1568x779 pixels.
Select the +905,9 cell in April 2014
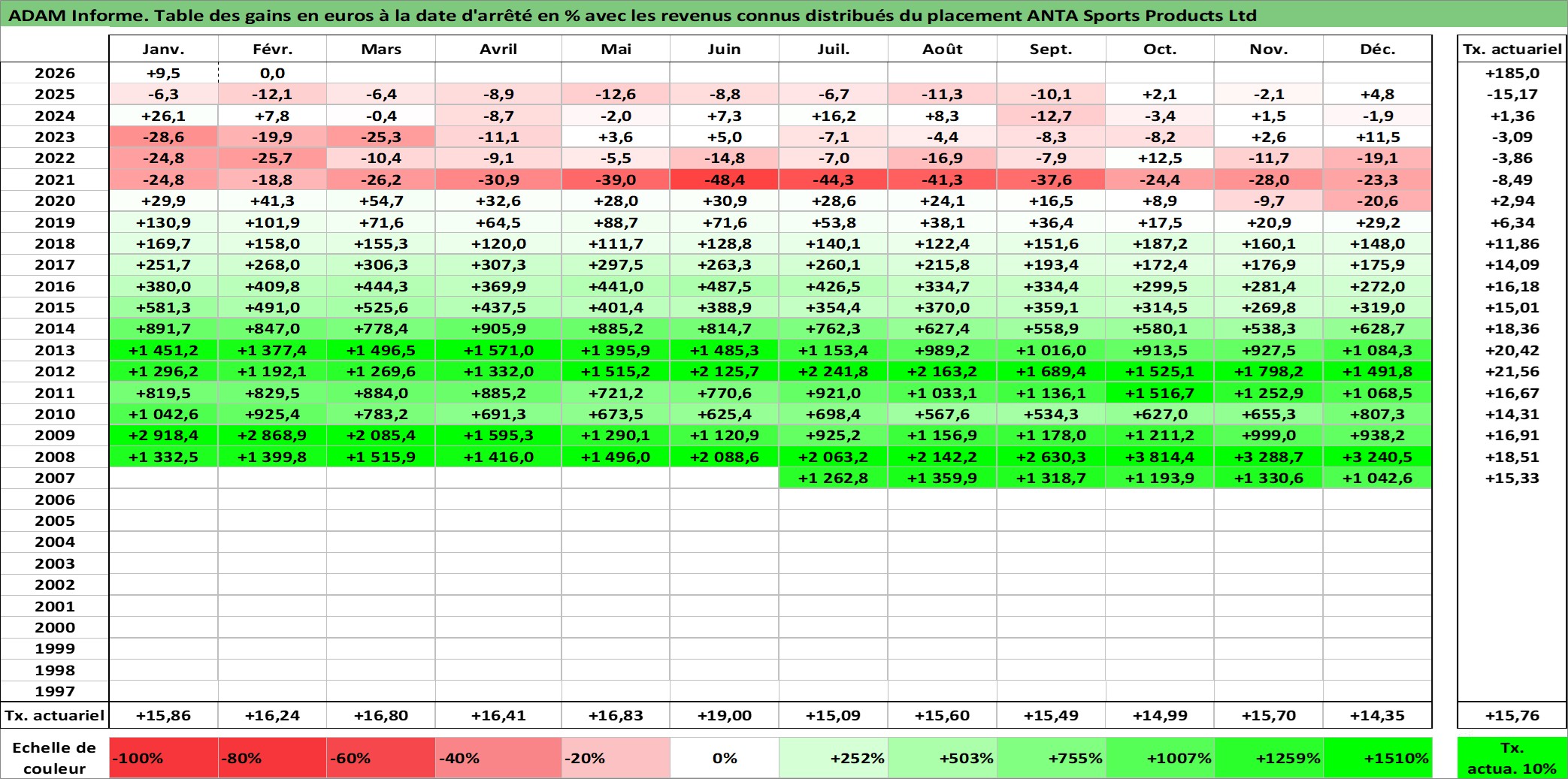coord(498,328)
